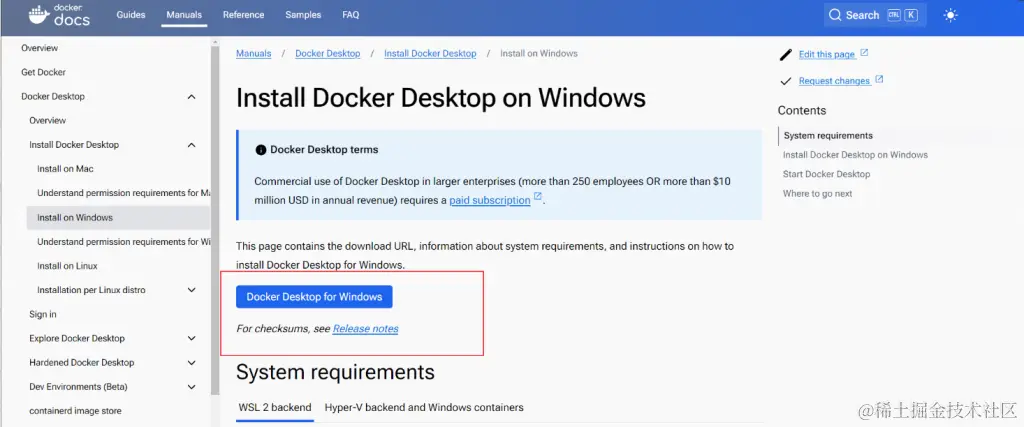Click the Hardened Docker Desktop label
The height and width of the screenshot is (427, 1024).
tap(82, 362)
